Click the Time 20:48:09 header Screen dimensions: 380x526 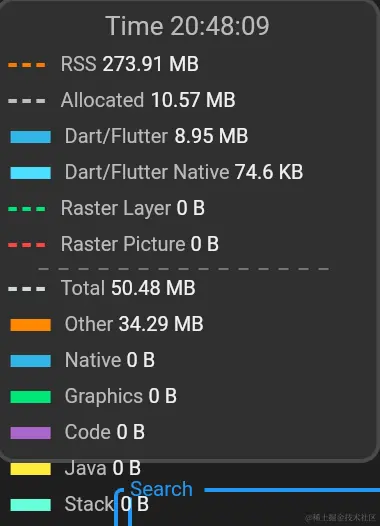click(x=187, y=26)
